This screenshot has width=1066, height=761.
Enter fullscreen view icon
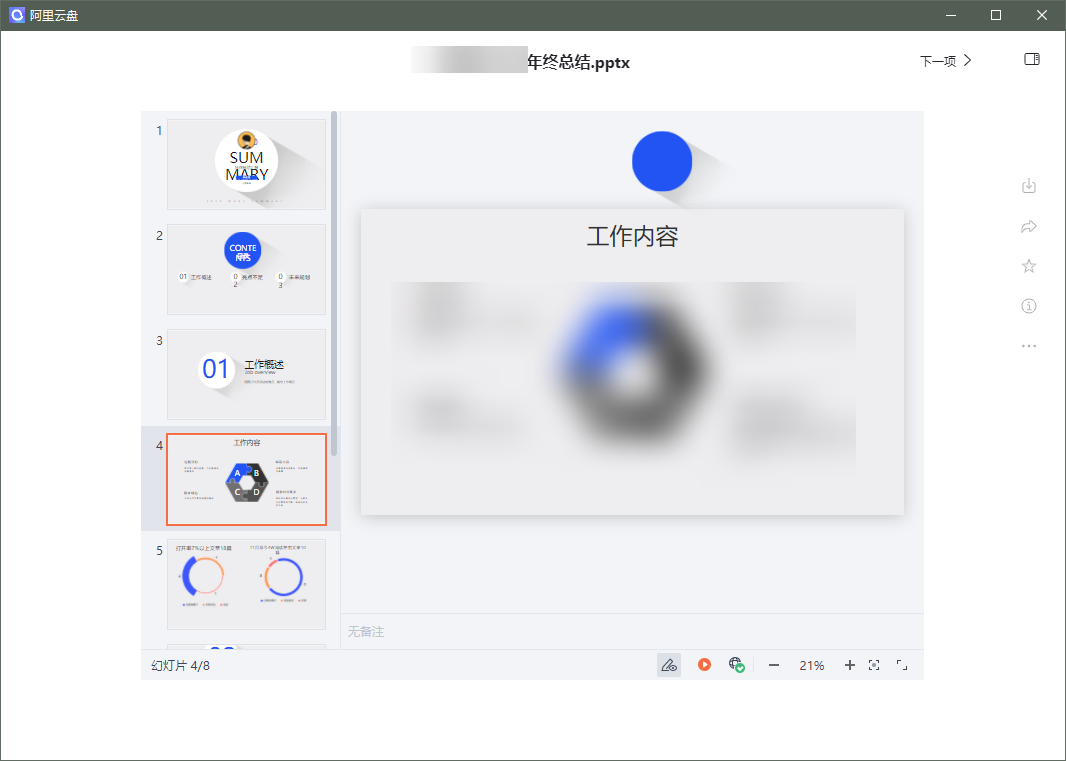[902, 665]
